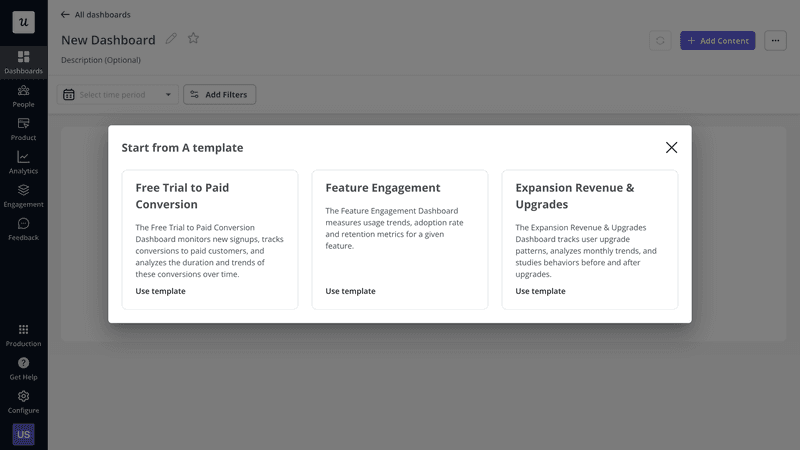The width and height of the screenshot is (800, 450).
Task: Open the three-dot more options menu
Action: pyautogui.click(x=775, y=41)
